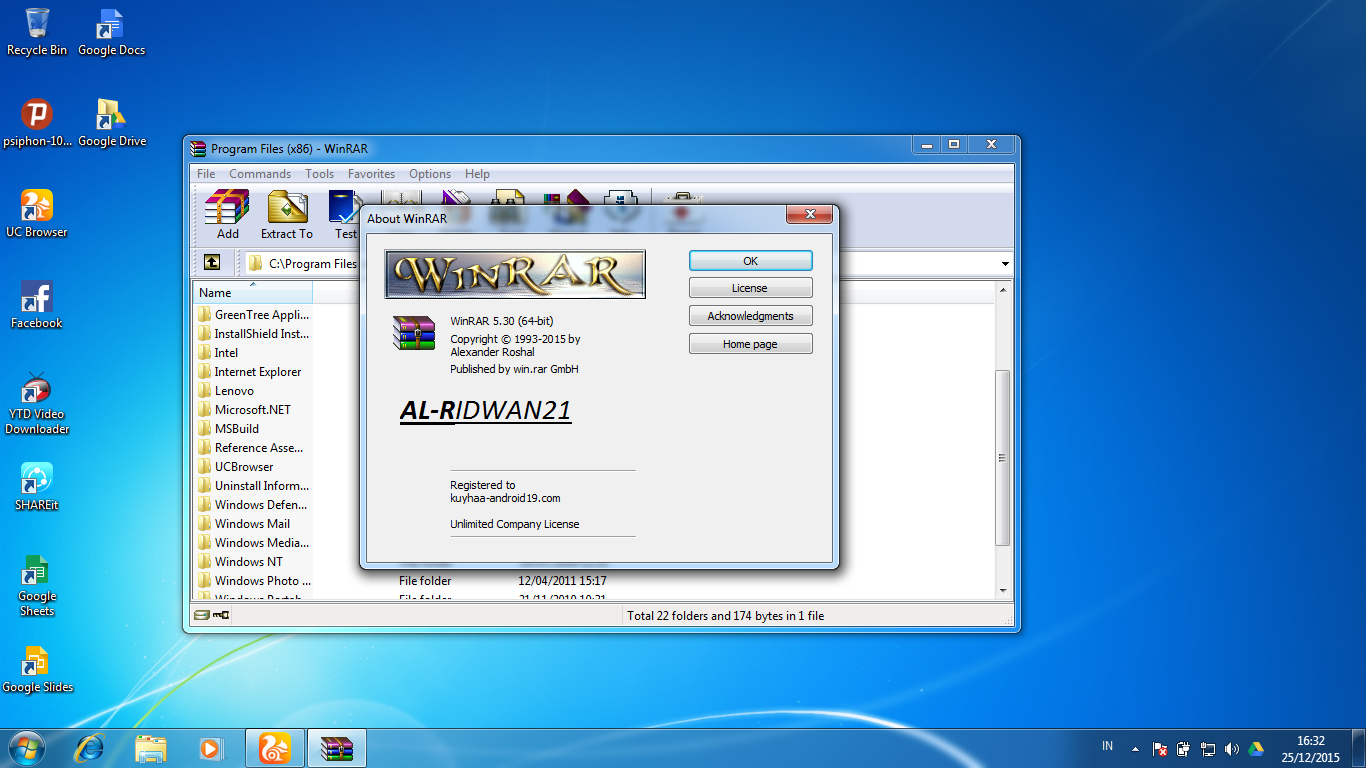
Task: Click the up one level arrow button
Action: pos(212,263)
